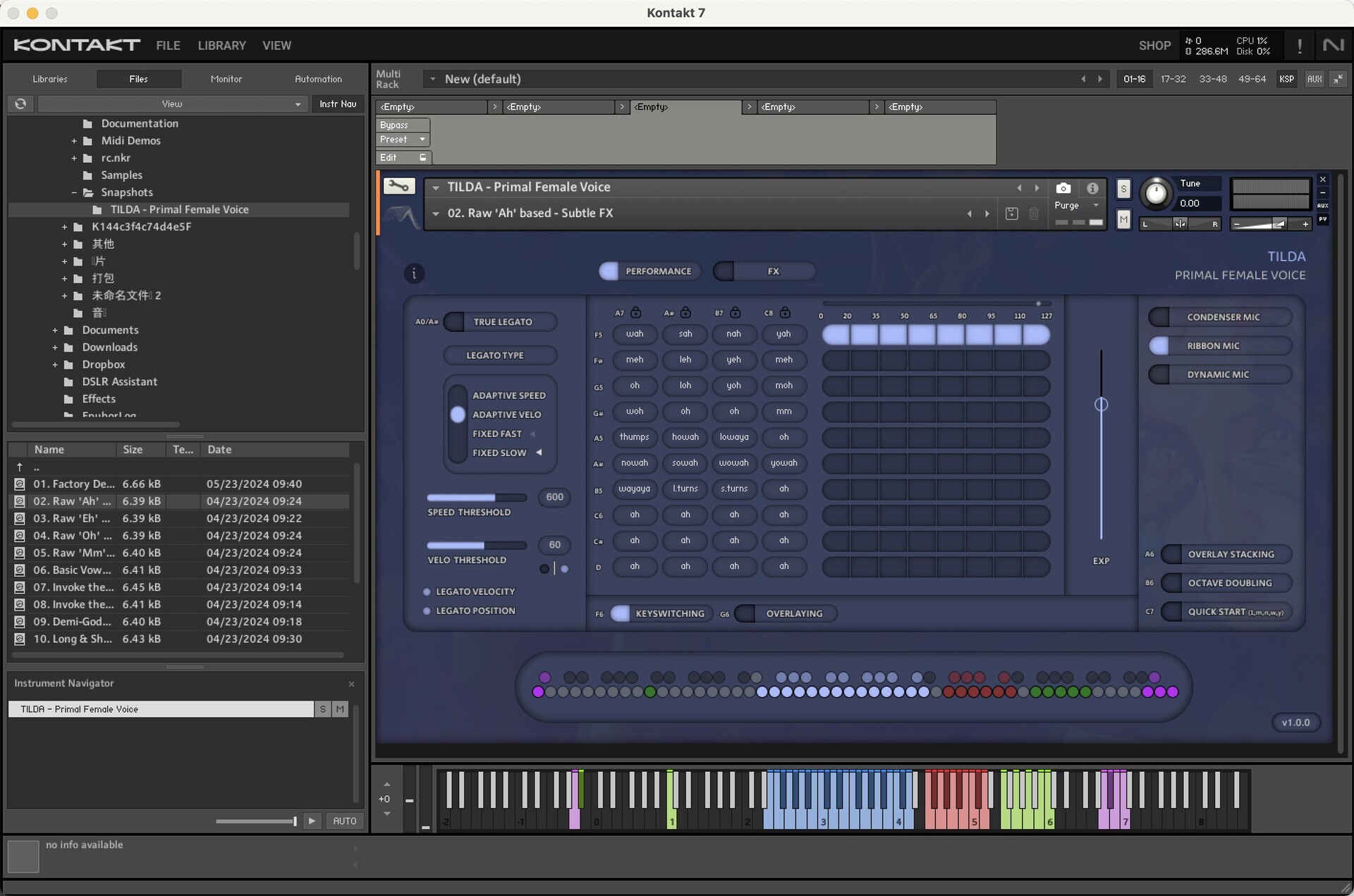The height and width of the screenshot is (896, 1354).
Task: Click the Native Instruments logo icon
Action: tap(1333, 45)
